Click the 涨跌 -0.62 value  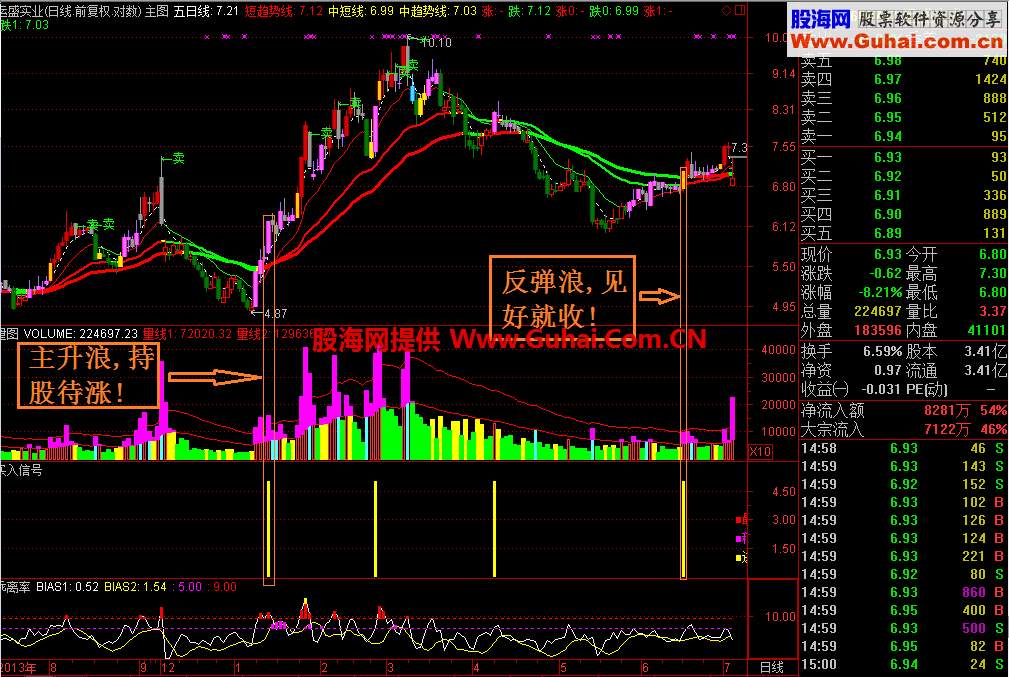pos(885,274)
